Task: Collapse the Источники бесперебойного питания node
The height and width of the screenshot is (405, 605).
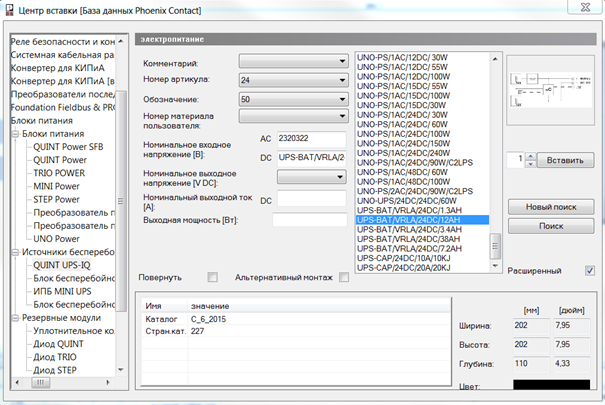Action: click(15, 252)
